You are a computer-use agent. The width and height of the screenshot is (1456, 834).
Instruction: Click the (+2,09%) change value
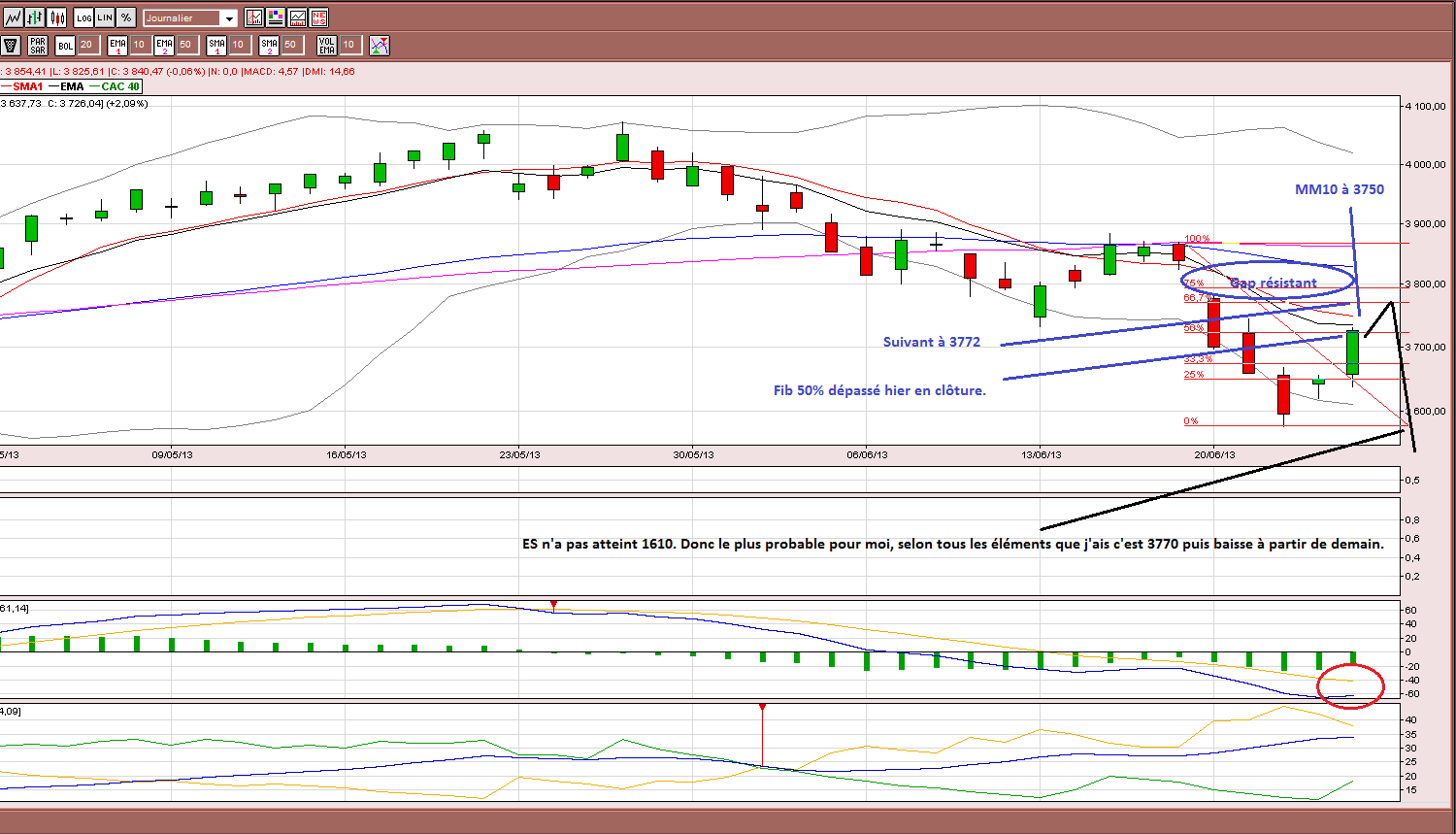(126, 103)
